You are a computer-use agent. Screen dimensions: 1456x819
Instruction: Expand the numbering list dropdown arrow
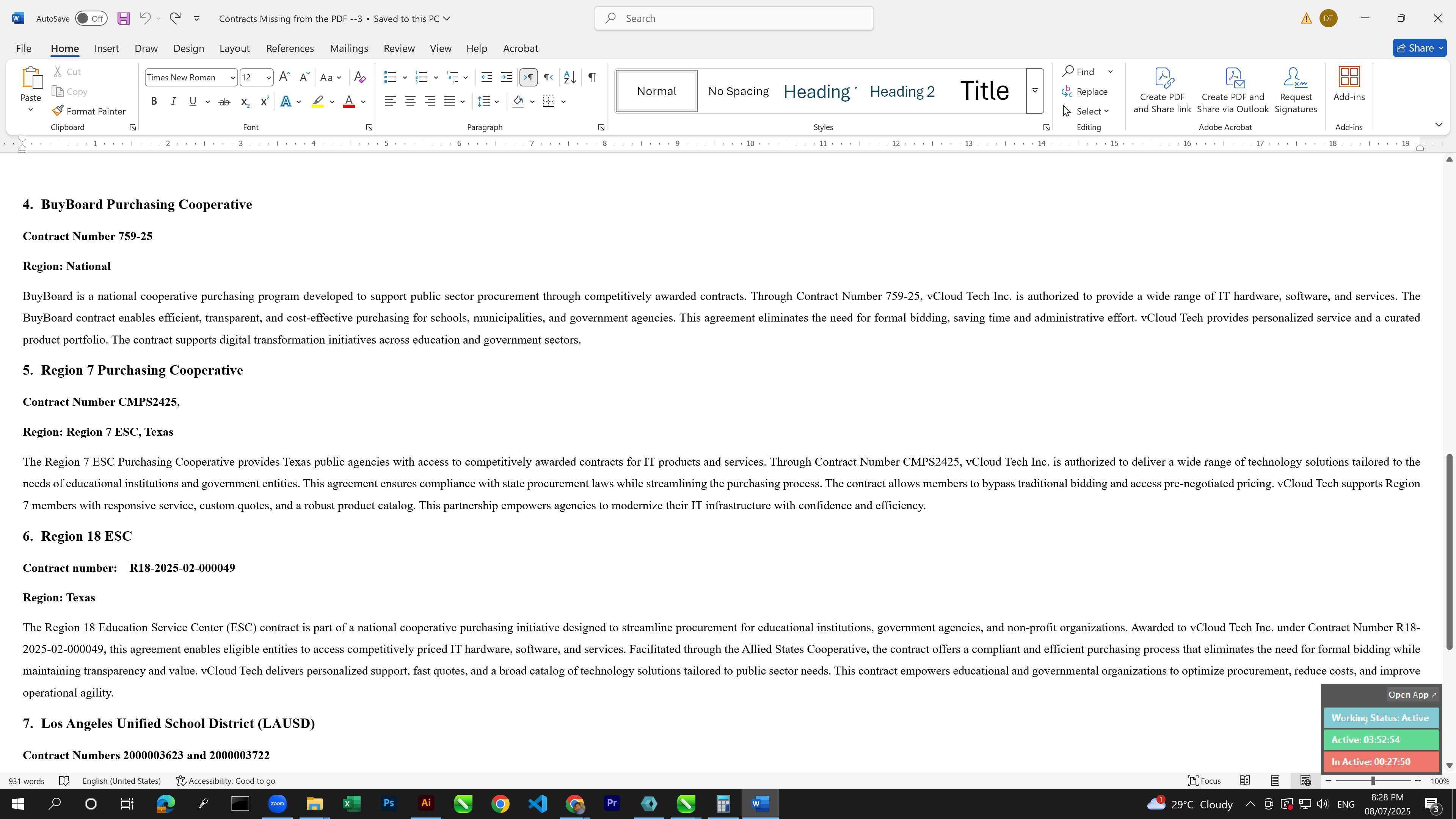point(436,77)
